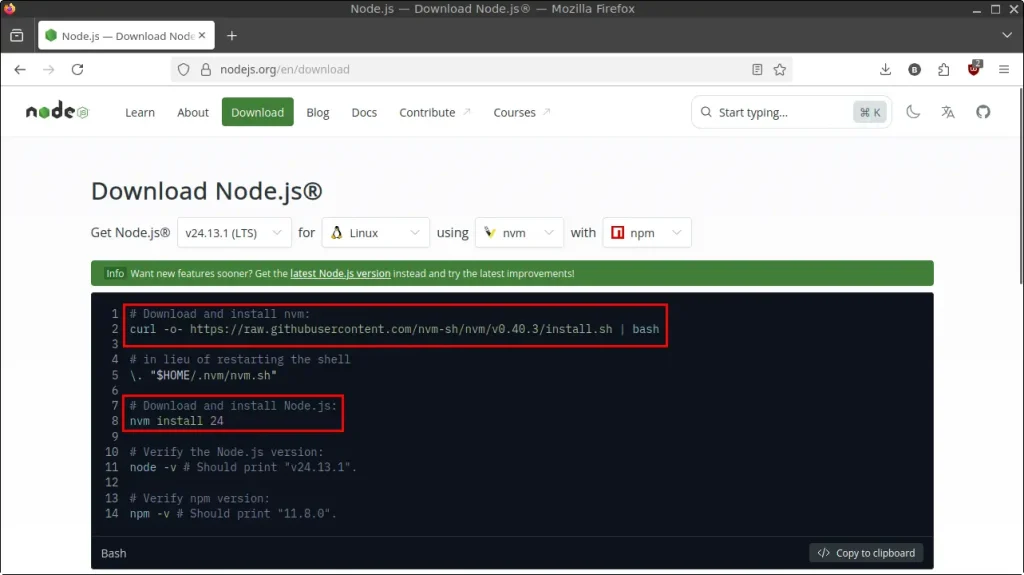Click '# Verify the Node.js version:' comment
The height and width of the screenshot is (575, 1024).
[x=226, y=452]
